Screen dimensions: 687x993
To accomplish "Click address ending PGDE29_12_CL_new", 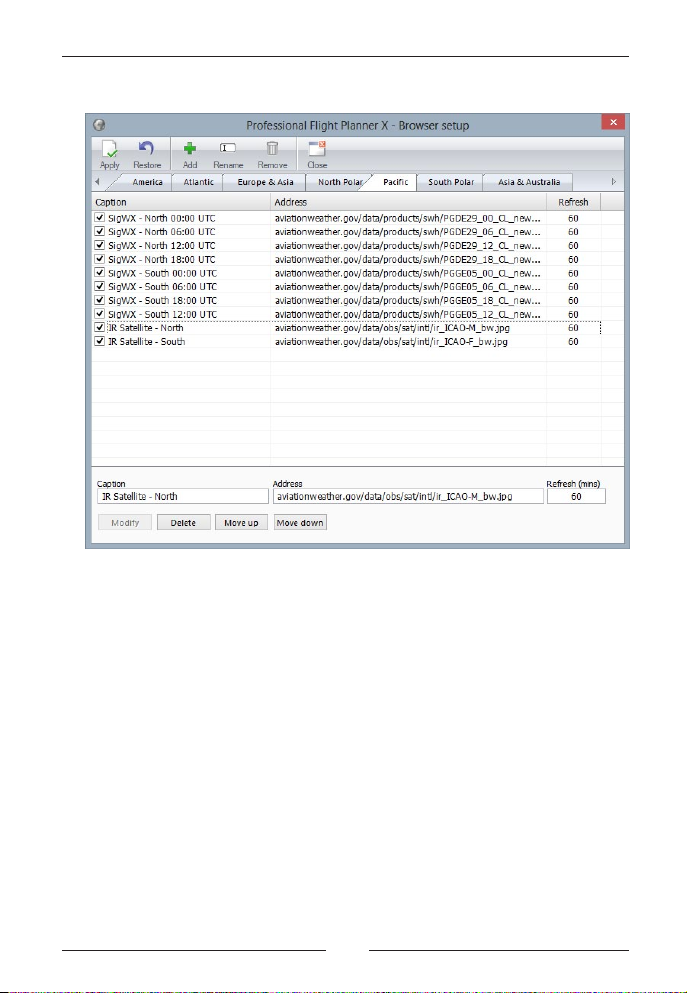I will 408,245.
